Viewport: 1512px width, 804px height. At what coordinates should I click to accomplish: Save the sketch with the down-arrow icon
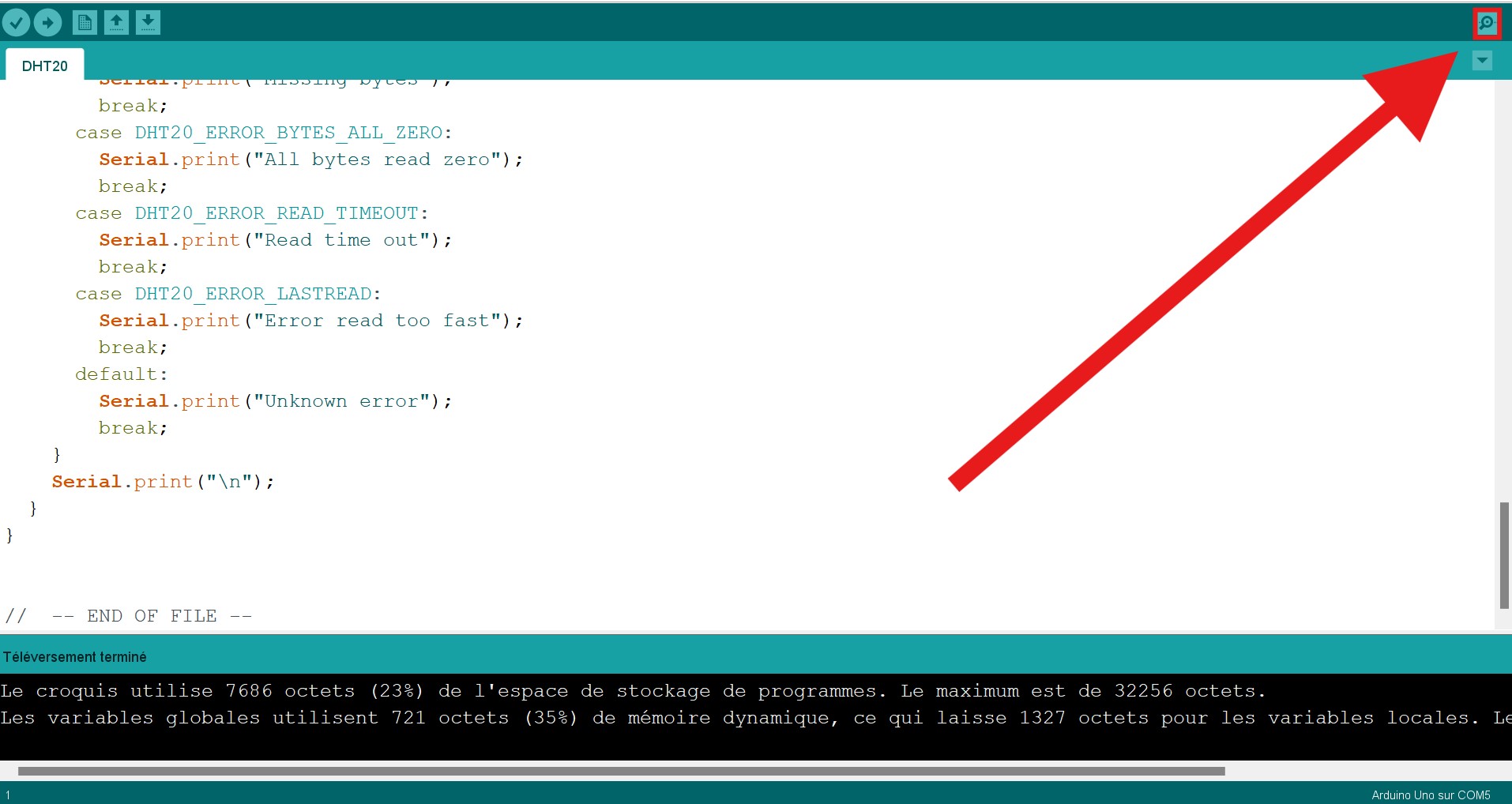(x=148, y=23)
